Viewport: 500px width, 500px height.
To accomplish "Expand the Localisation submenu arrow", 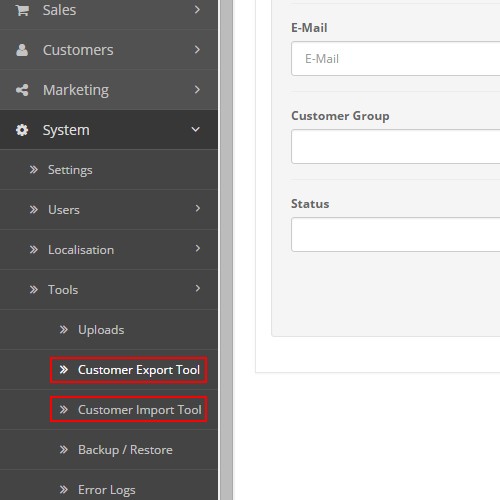I will click(x=198, y=249).
